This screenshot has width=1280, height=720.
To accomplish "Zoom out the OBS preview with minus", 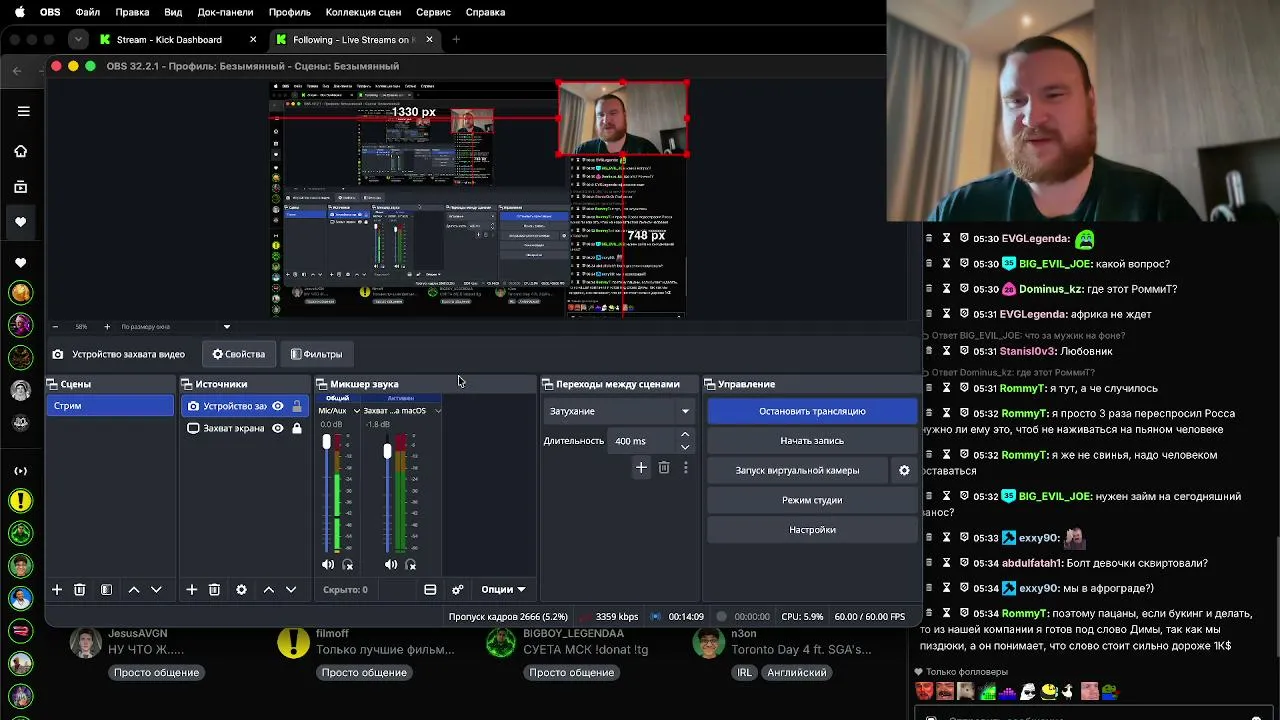I will click(55, 327).
